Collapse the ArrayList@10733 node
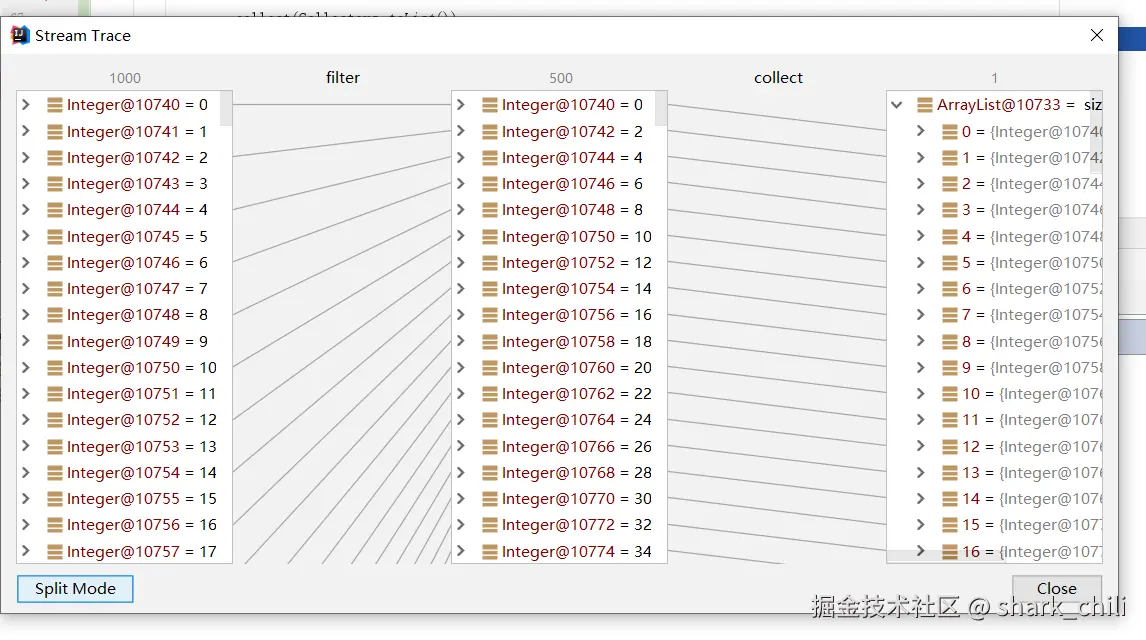Viewport: 1146px width, 640px height. click(896, 104)
